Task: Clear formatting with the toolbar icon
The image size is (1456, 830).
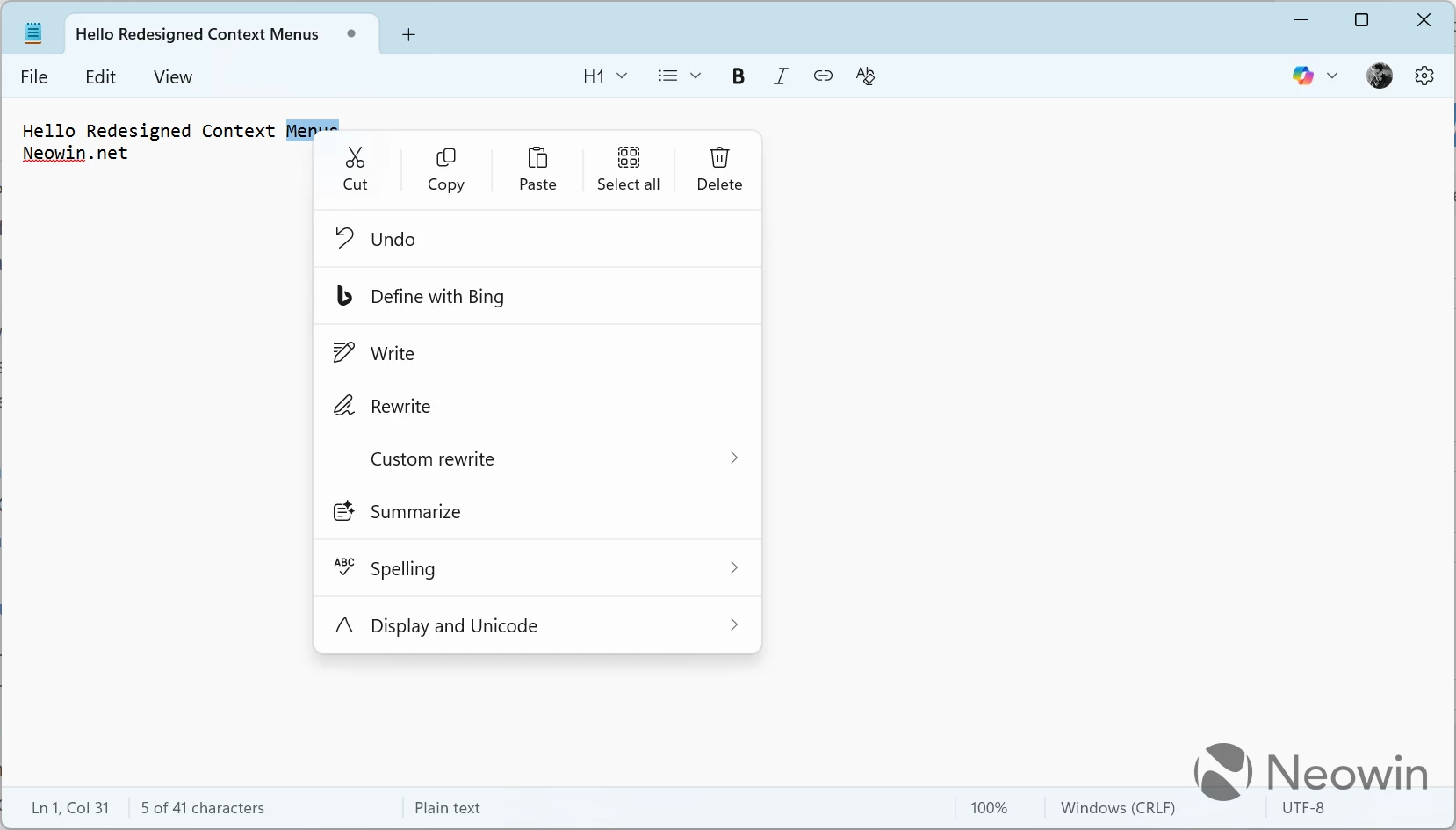Action: coord(865,76)
